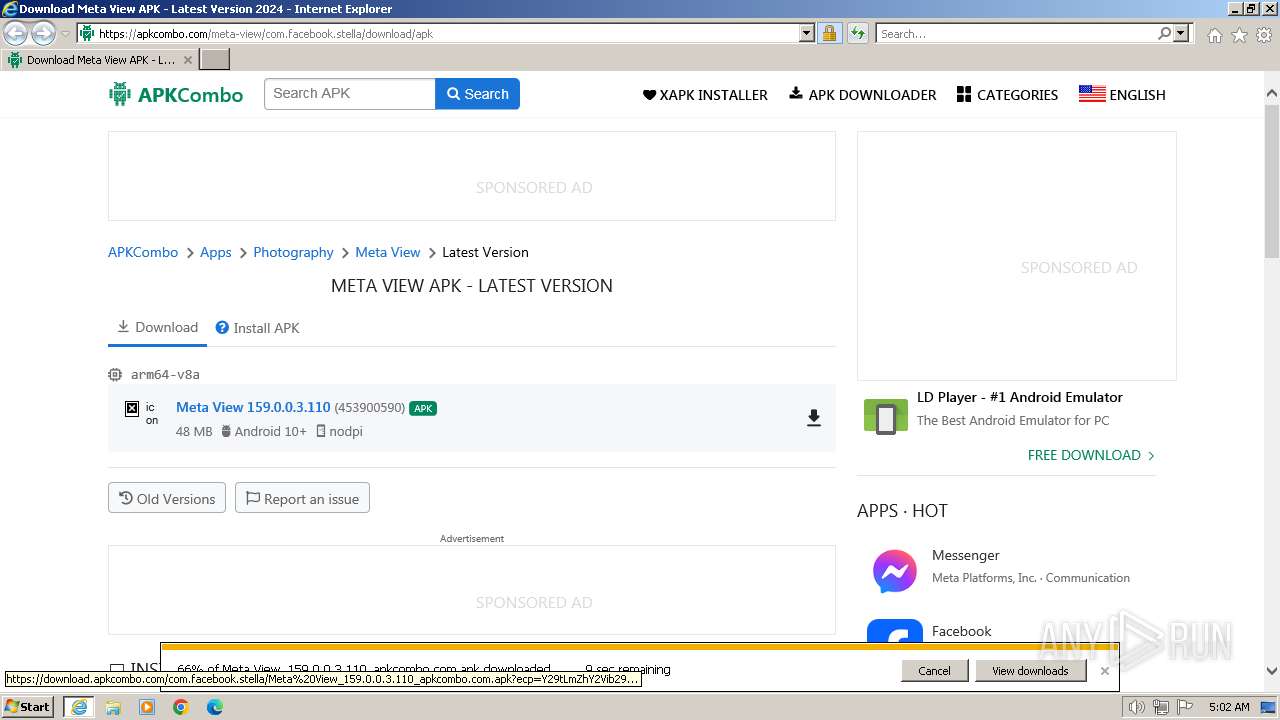Viewport: 1280px width, 720px height.
Task: Expand search provider dropdown arrow
Action: pos(1181,34)
